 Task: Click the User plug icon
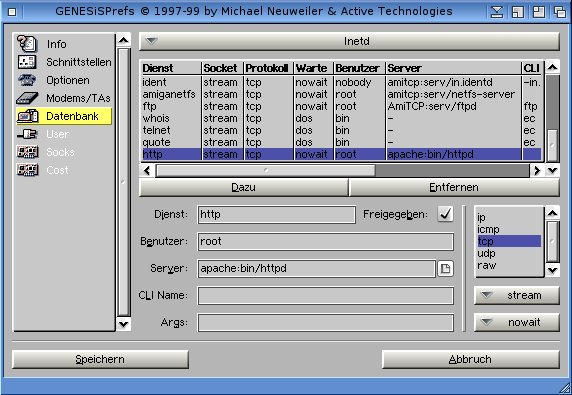point(27,134)
